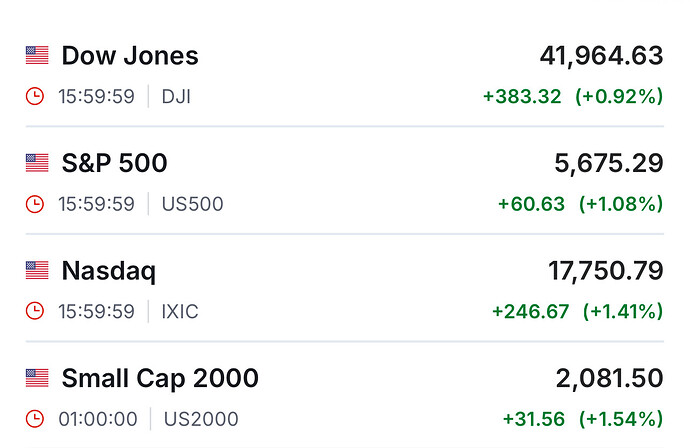Click the red clock icon in Small Cap row
This screenshot has height=448, width=690.
point(35,419)
